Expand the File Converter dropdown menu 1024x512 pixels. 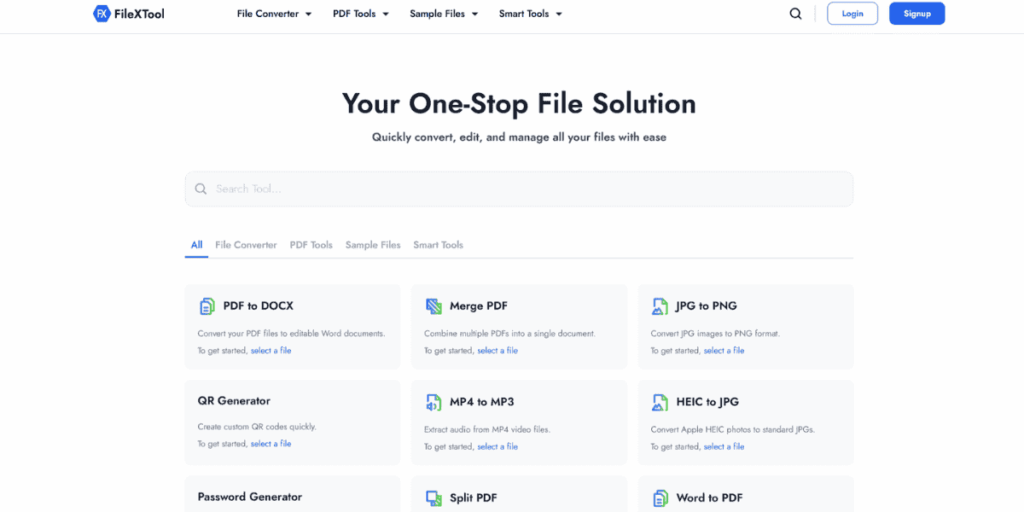(274, 14)
